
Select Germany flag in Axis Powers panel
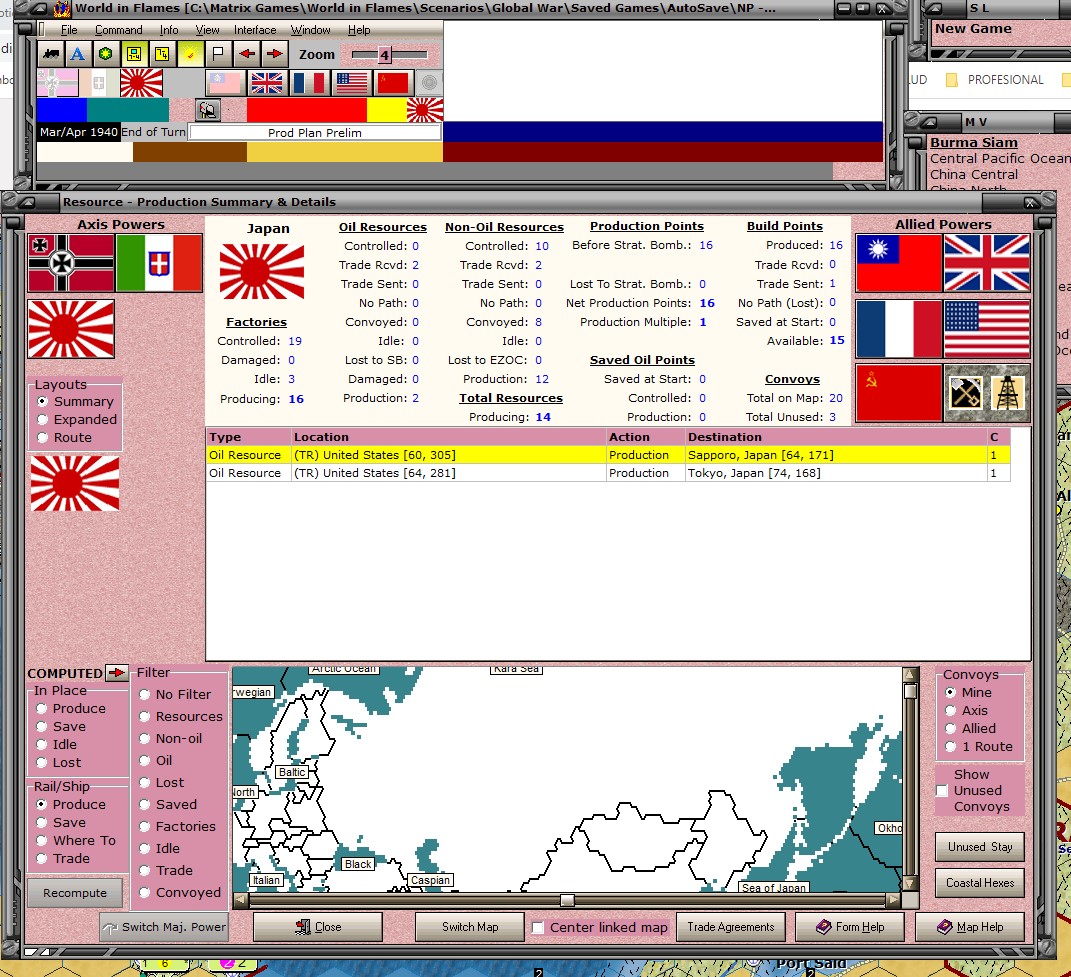[x=71, y=263]
